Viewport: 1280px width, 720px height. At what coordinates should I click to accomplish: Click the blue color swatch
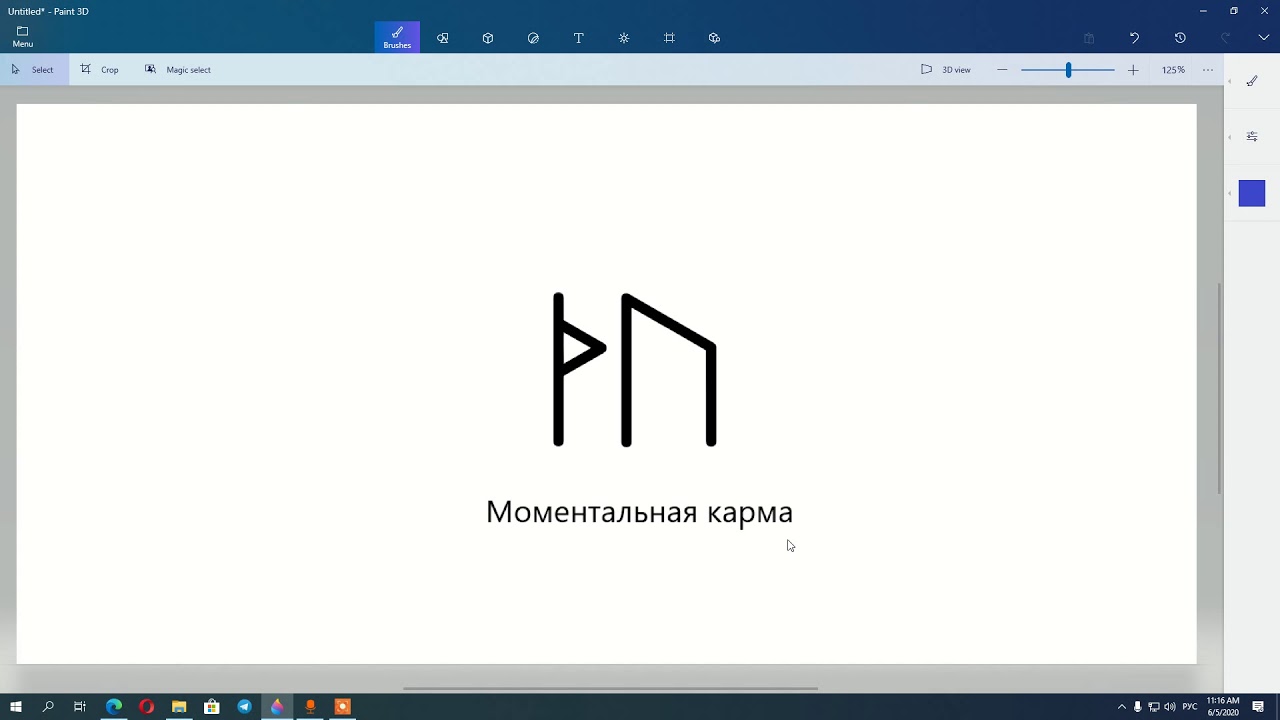click(1252, 193)
